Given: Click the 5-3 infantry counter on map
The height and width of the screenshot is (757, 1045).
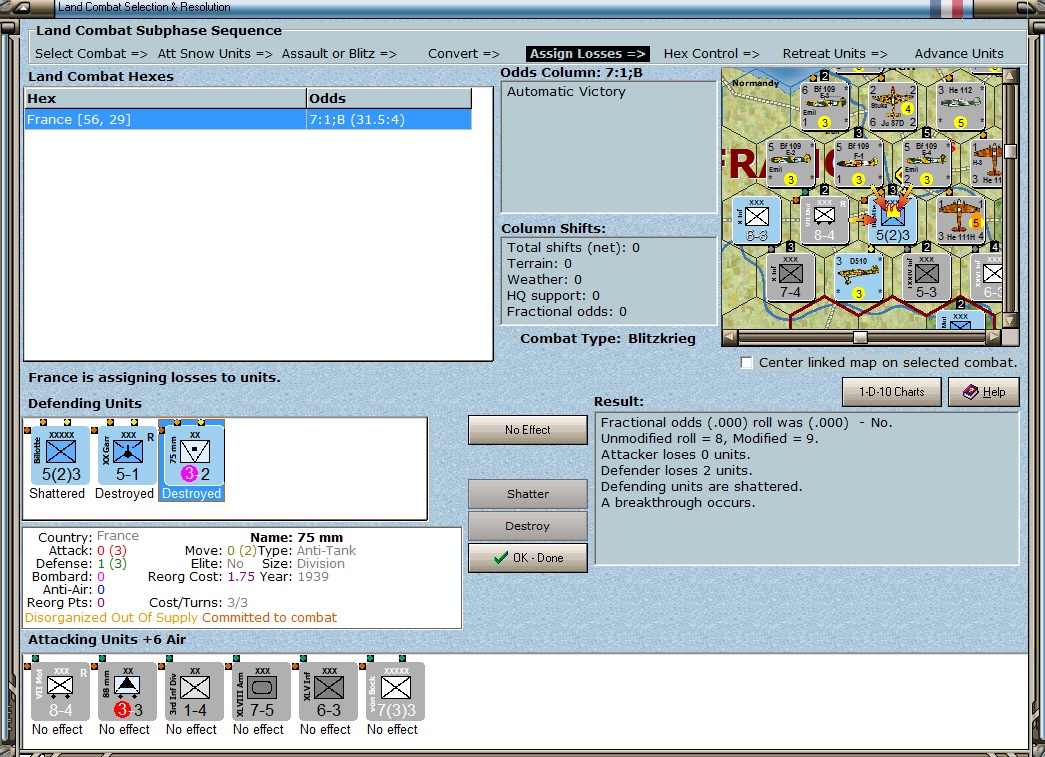Looking at the screenshot, I should [926, 277].
